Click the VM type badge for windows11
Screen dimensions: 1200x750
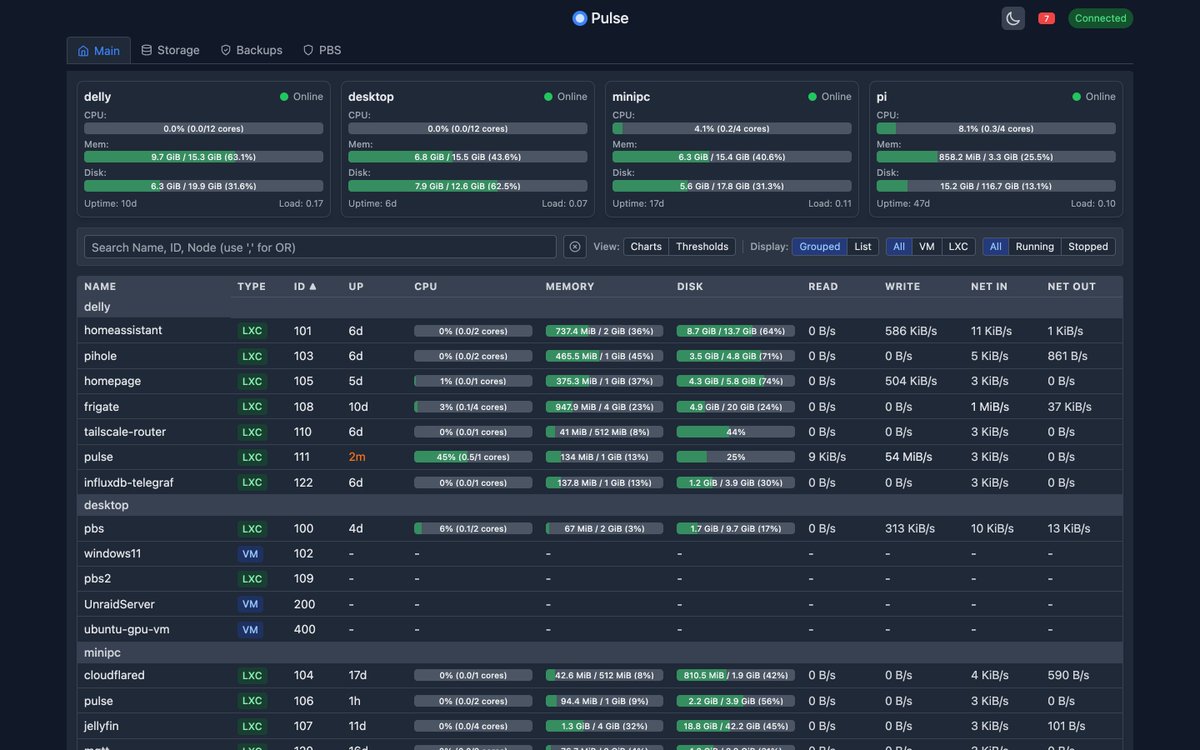coord(250,554)
